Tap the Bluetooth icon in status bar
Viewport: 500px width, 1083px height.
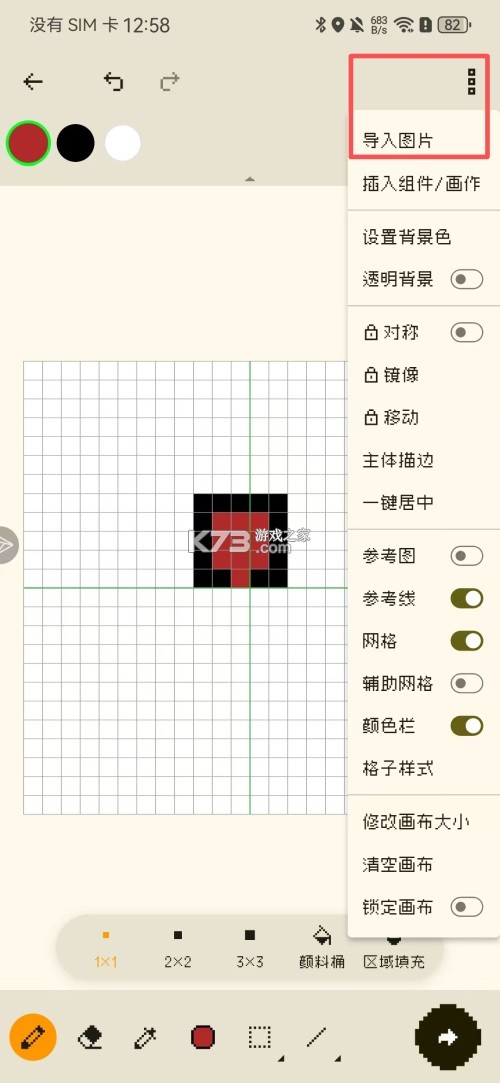pos(320,26)
